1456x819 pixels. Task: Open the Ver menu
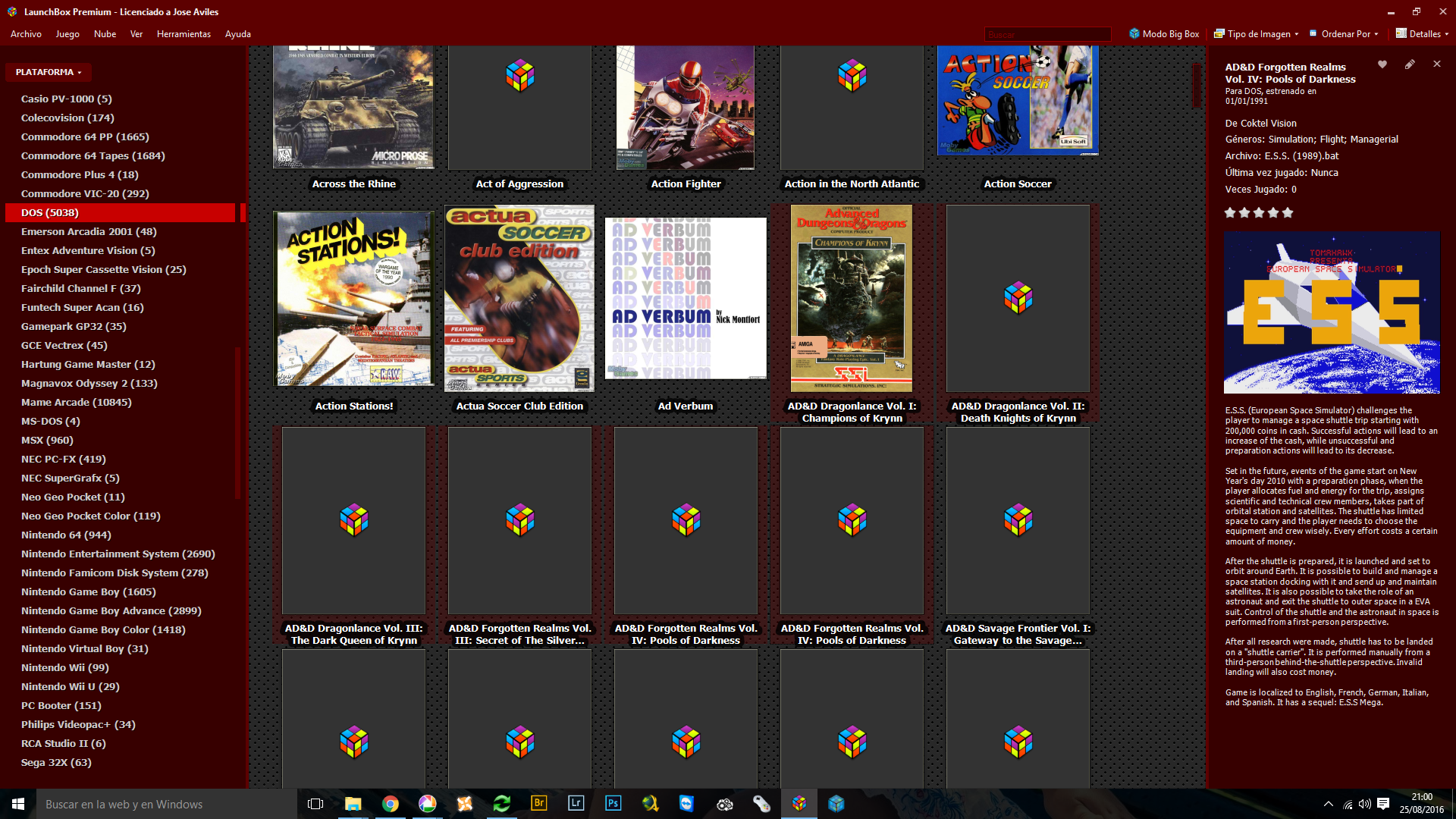tap(136, 34)
